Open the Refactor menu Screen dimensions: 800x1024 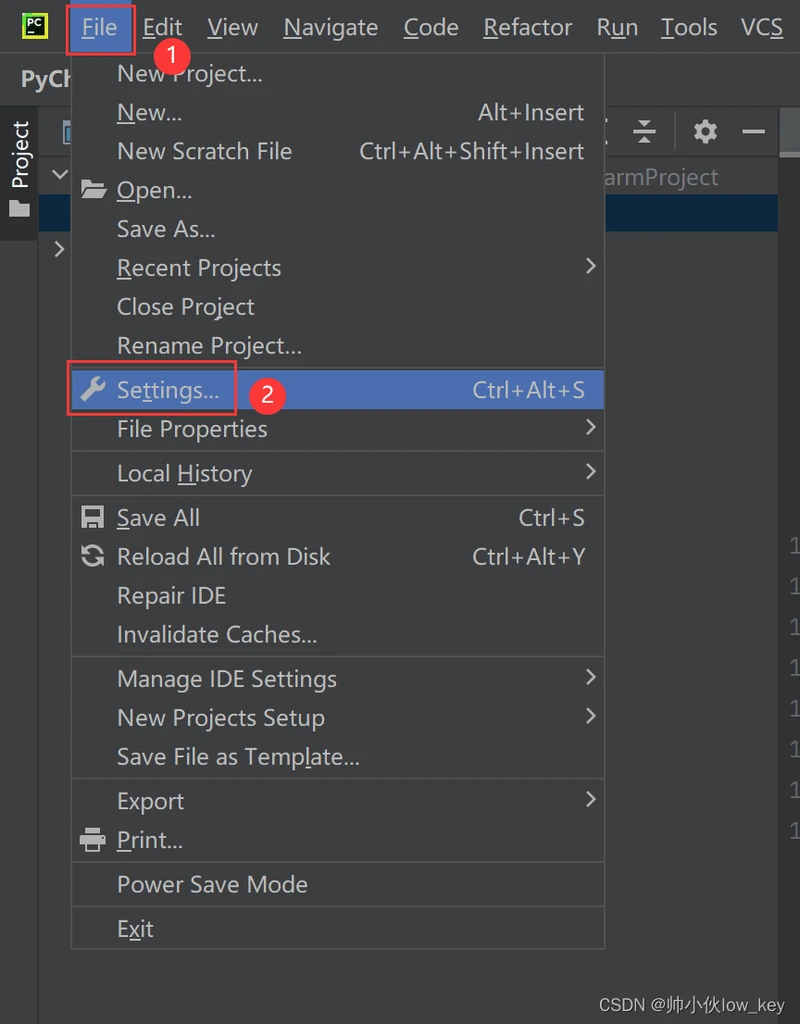[x=527, y=27]
